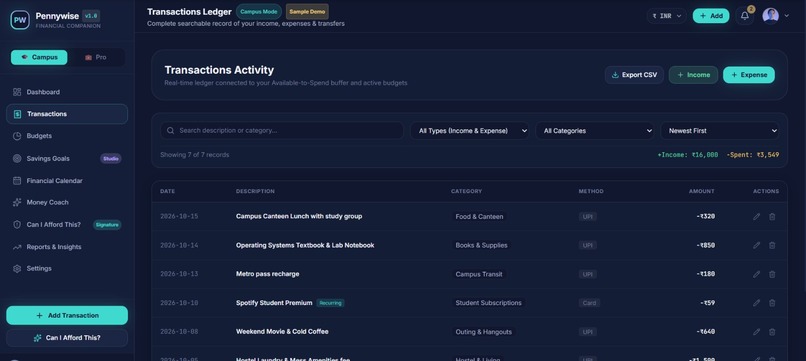Click the Pennywise PW logo icon
This screenshot has width=806, height=361.
click(x=20, y=20)
